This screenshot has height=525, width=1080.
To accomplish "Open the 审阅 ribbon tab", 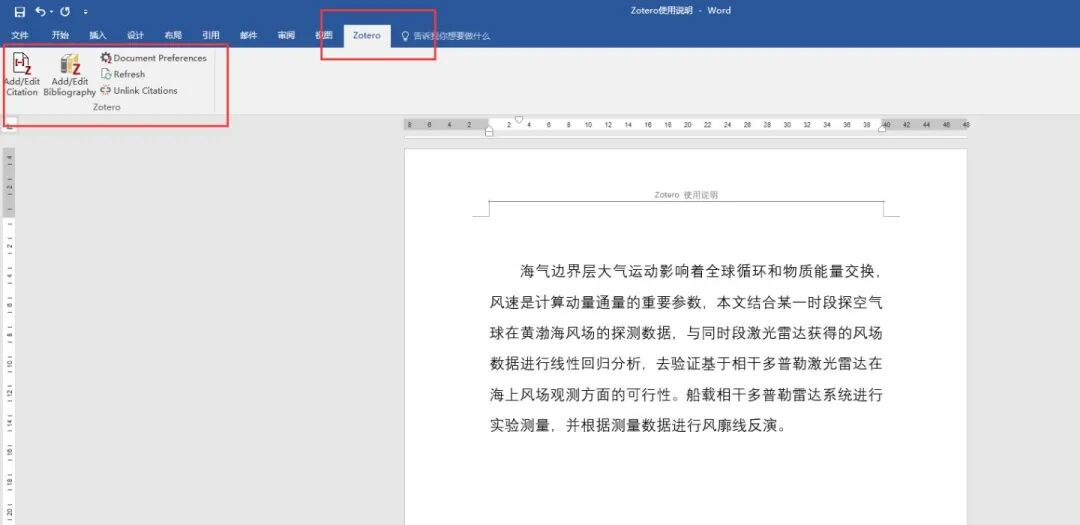I will click(286, 35).
